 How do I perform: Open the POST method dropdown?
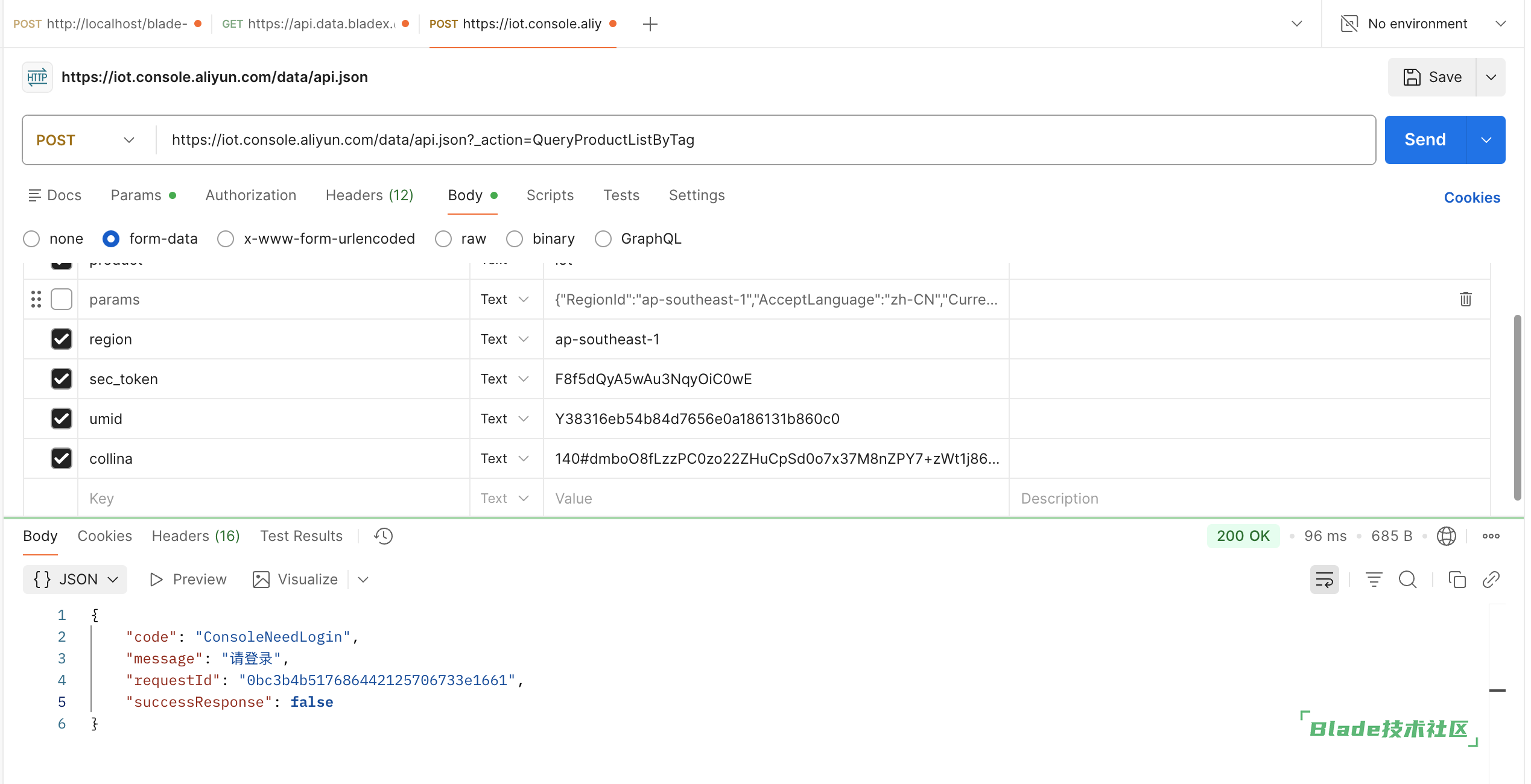[x=85, y=140]
